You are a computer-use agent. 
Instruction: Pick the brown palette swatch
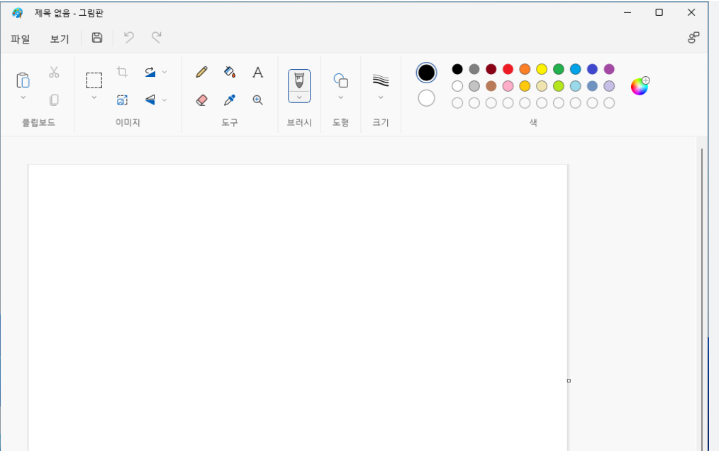pyautogui.click(x=491, y=86)
